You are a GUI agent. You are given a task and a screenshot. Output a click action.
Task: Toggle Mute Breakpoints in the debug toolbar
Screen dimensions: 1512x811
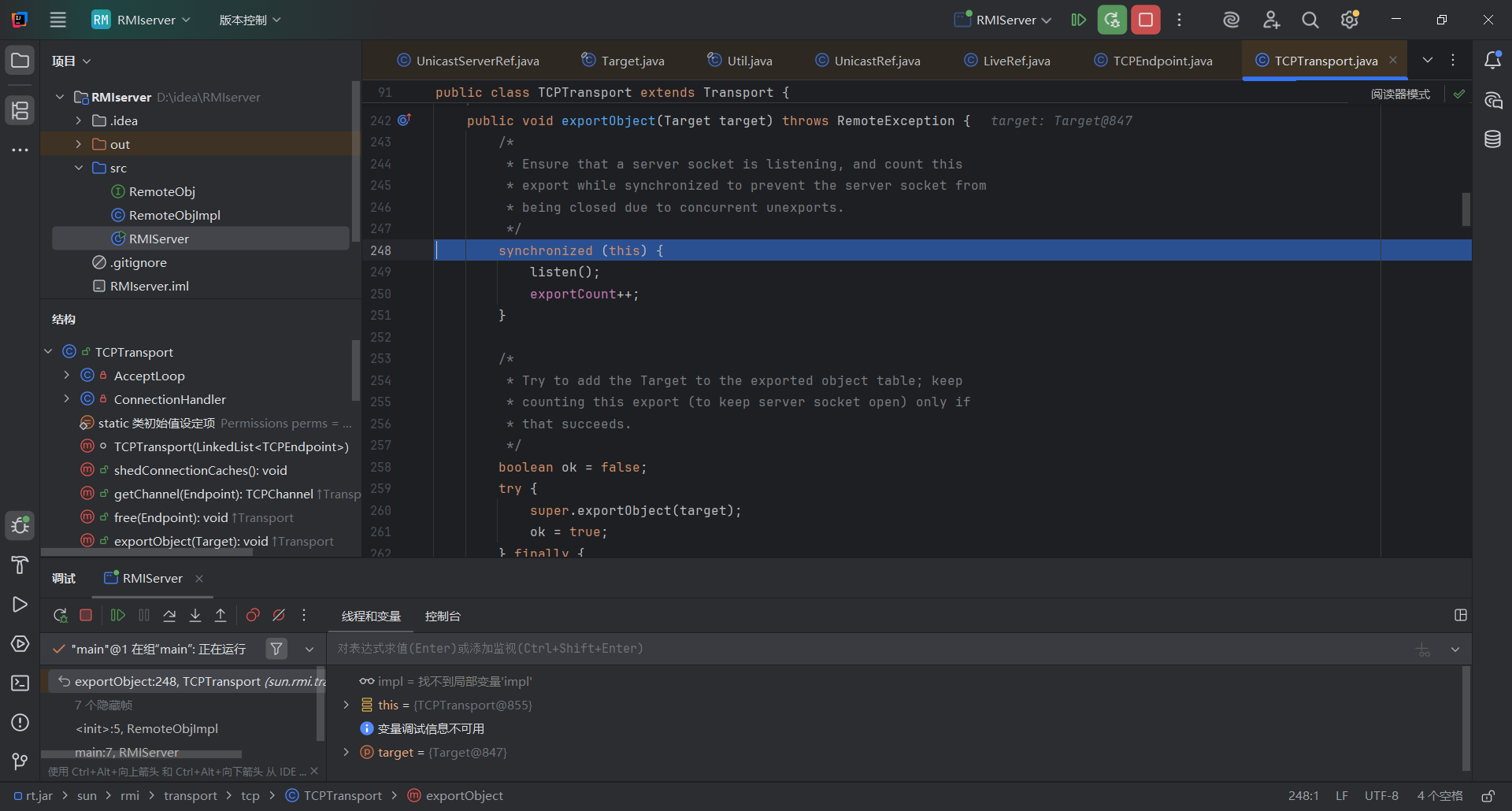coord(279,616)
